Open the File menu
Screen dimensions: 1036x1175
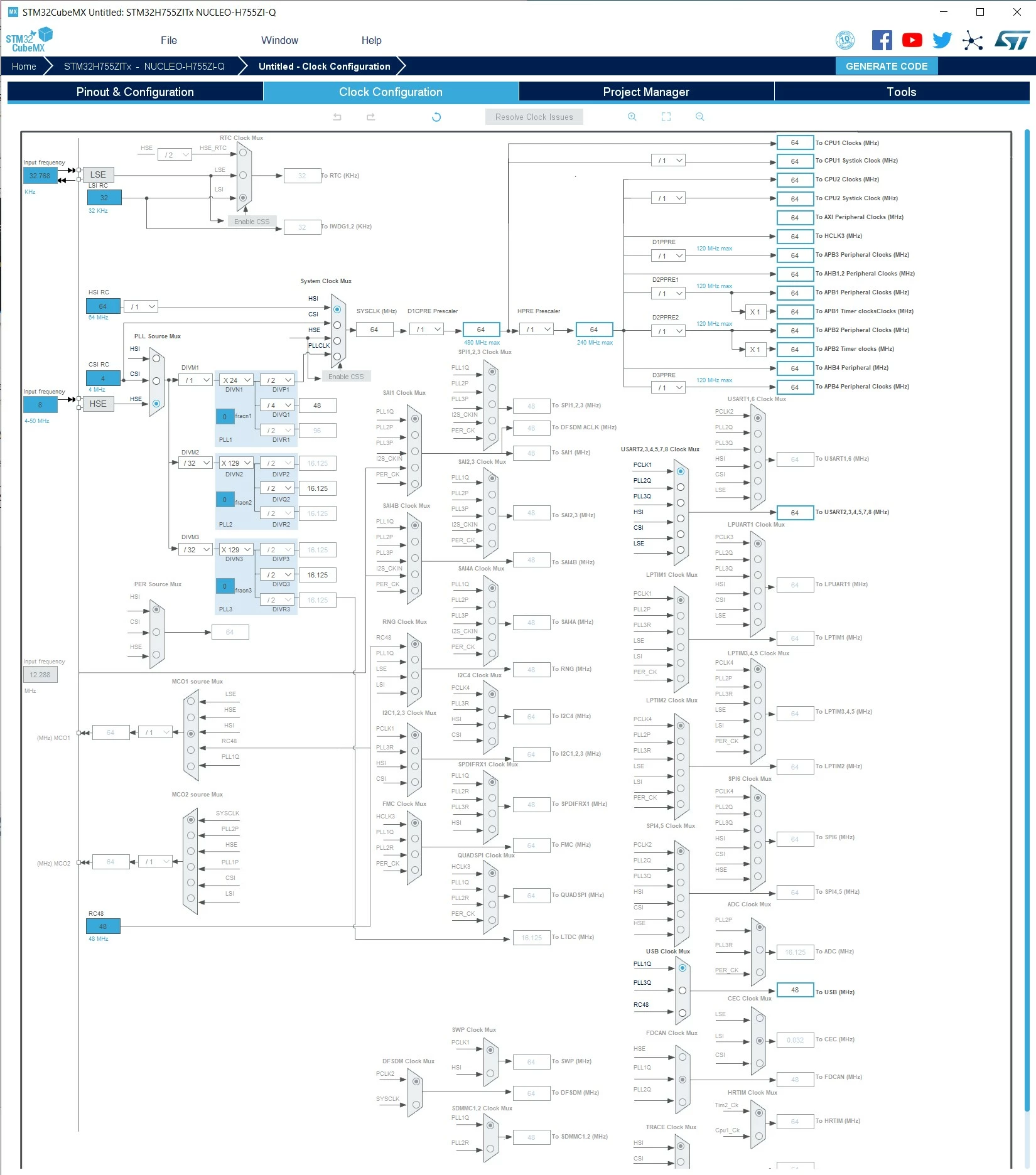168,40
